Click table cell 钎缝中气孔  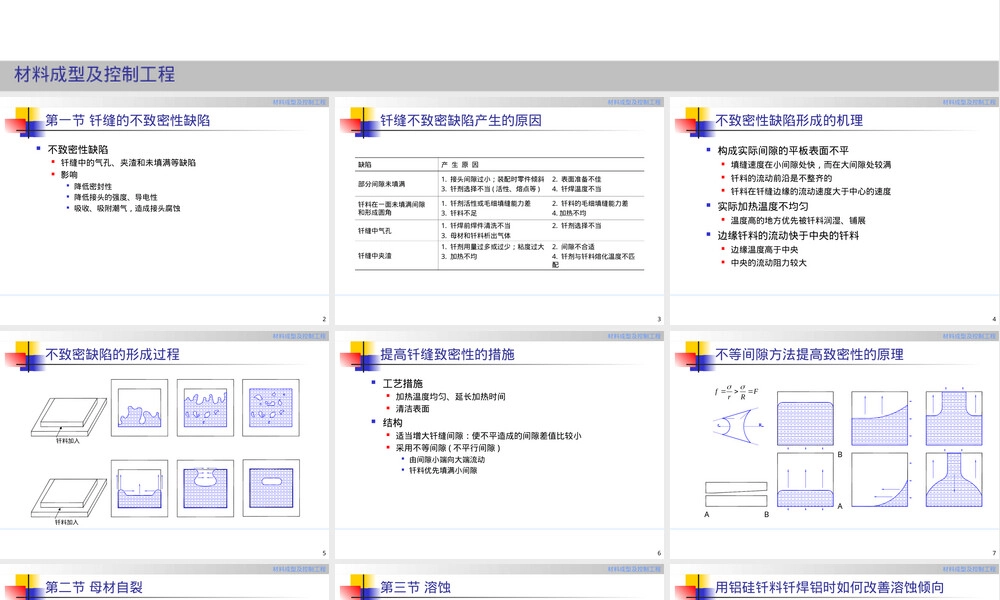point(374,231)
